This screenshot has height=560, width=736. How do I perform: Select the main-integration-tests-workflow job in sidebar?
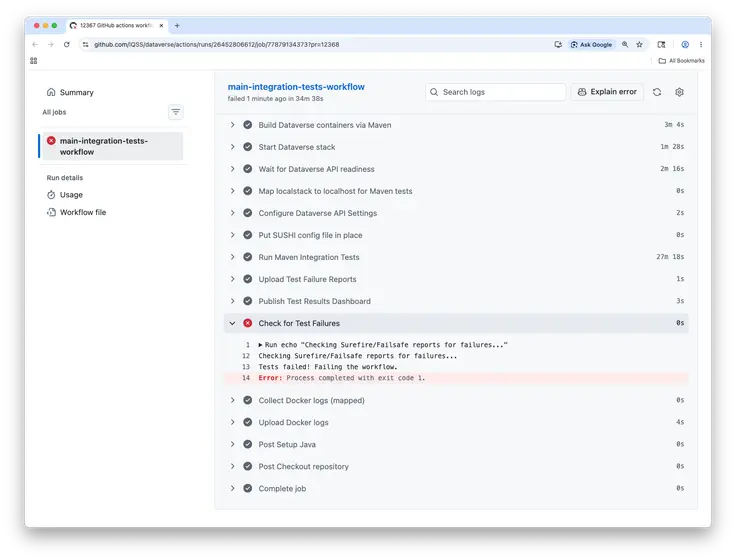coord(111,146)
